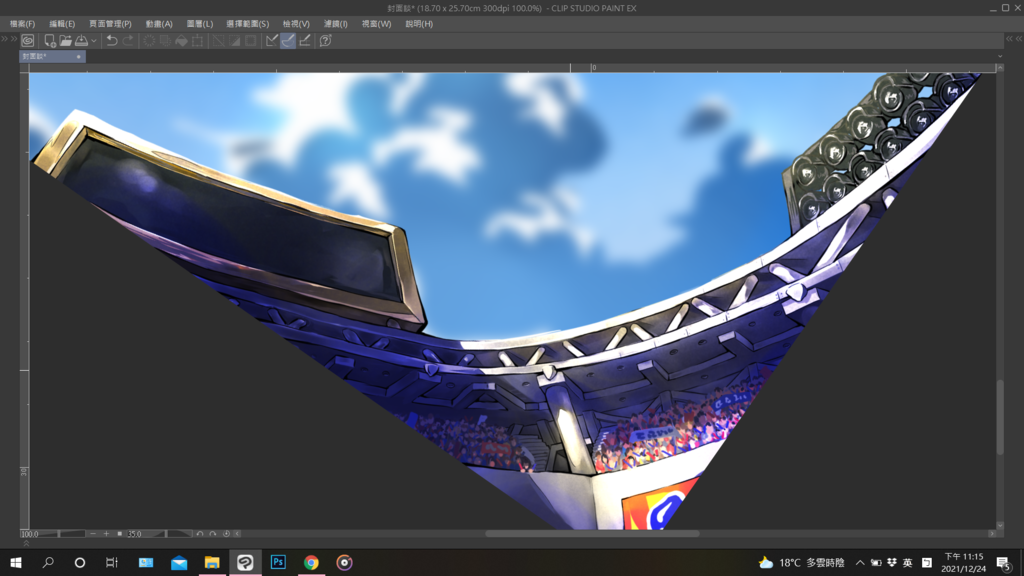Viewport: 1024px width, 576px height.
Task: Click the Fill bucket toolbar icon
Action: (182, 40)
